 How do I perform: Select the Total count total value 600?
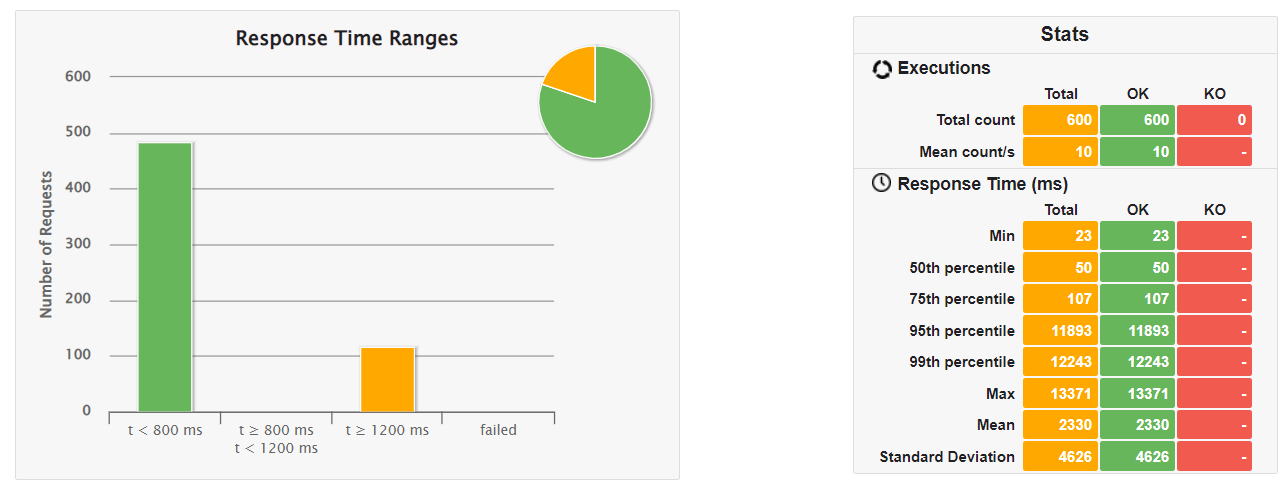coord(1060,120)
